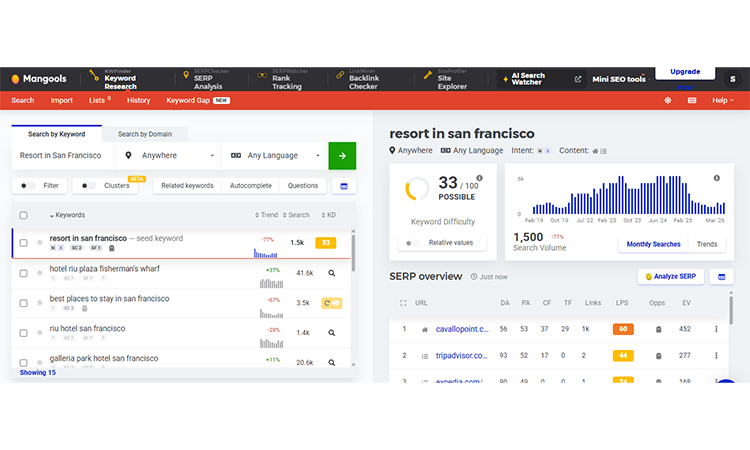Click the SERP overview columns icon
The width and height of the screenshot is (750, 450).
tap(722, 277)
